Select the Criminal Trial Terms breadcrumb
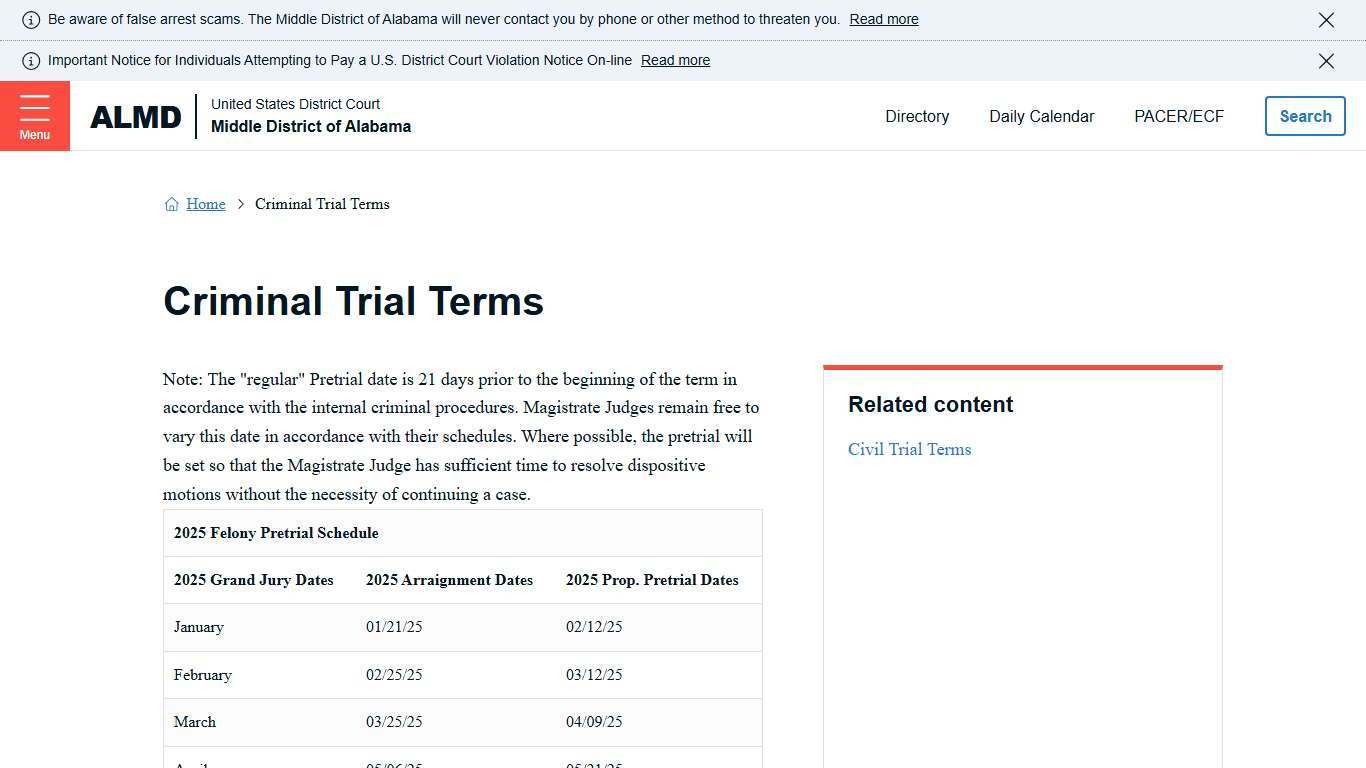Viewport: 1366px width, 768px height. 322,204
